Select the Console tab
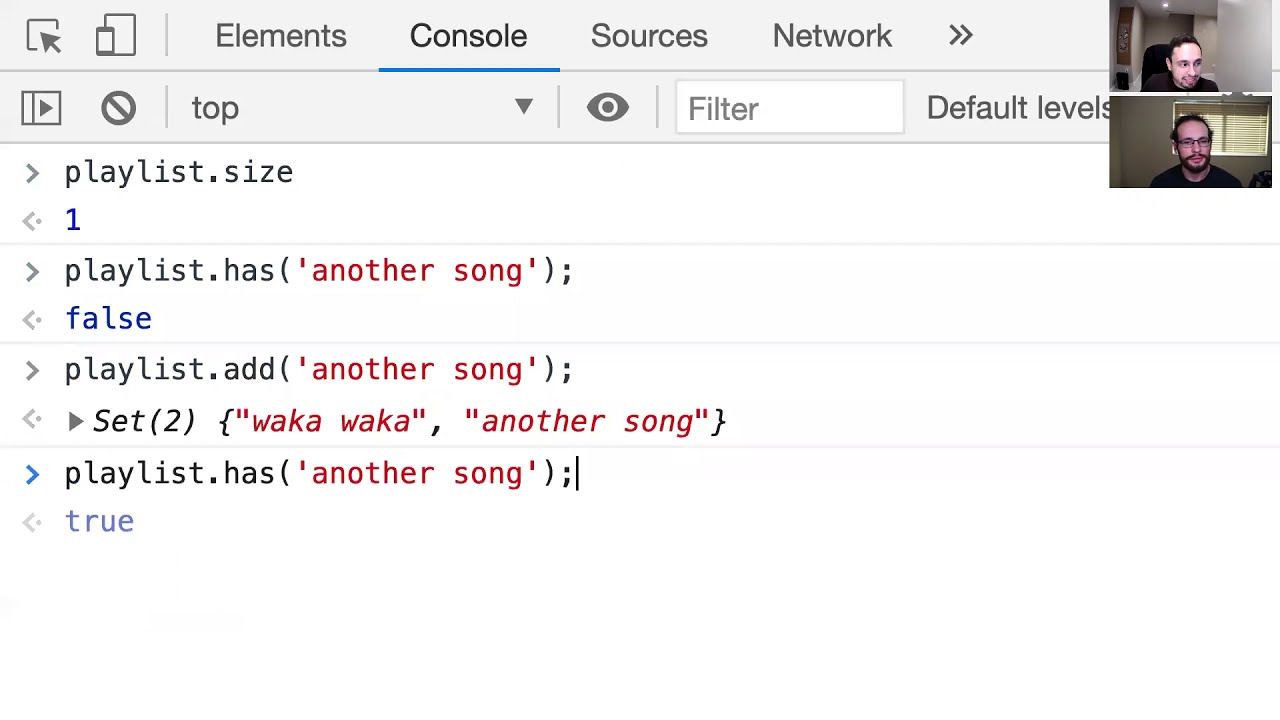Viewport: 1280px width, 720px height. click(468, 36)
